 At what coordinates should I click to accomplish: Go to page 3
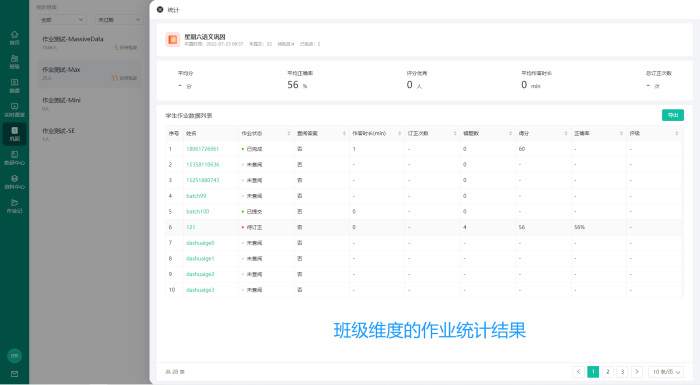click(622, 372)
